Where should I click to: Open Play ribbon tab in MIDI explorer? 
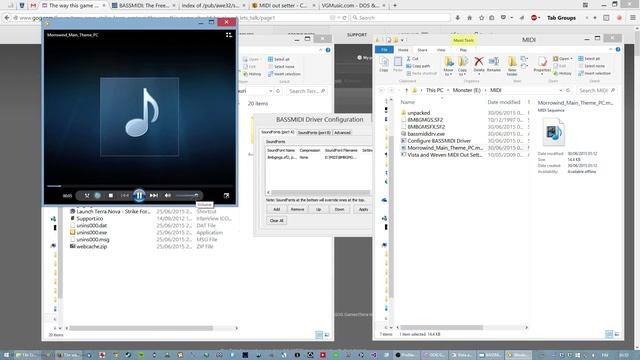click(x=463, y=50)
